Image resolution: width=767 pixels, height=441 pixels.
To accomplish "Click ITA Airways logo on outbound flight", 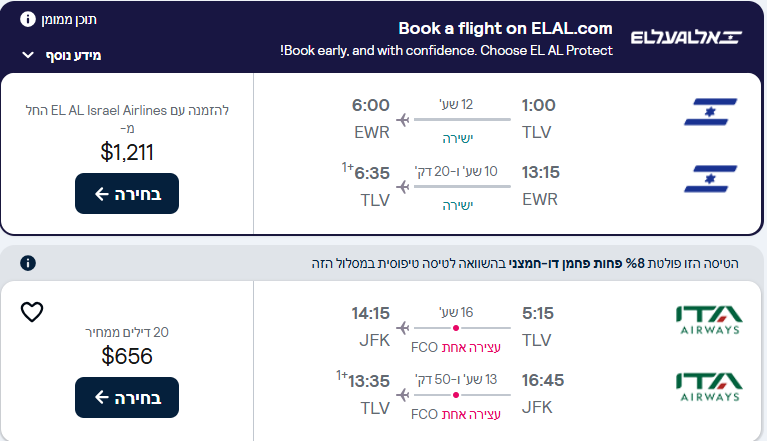I will pyautogui.click(x=709, y=320).
